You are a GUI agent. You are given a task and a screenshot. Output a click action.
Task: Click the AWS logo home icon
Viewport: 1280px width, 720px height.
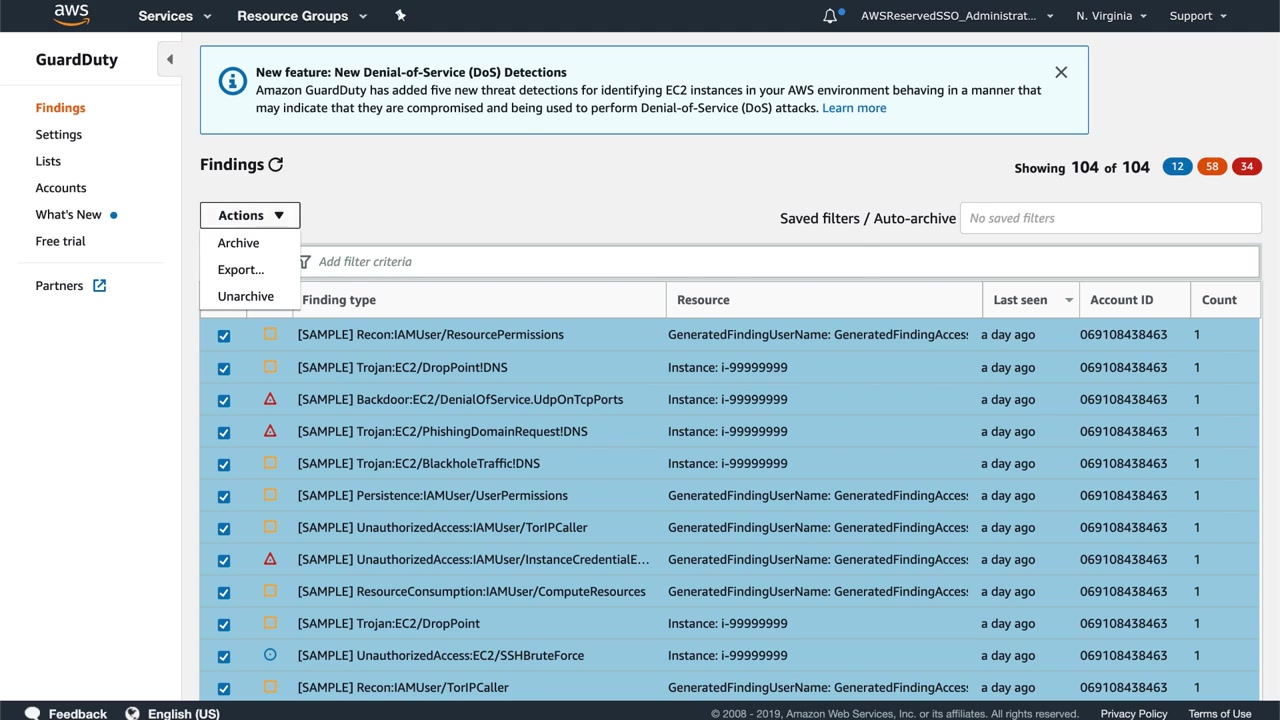71,15
